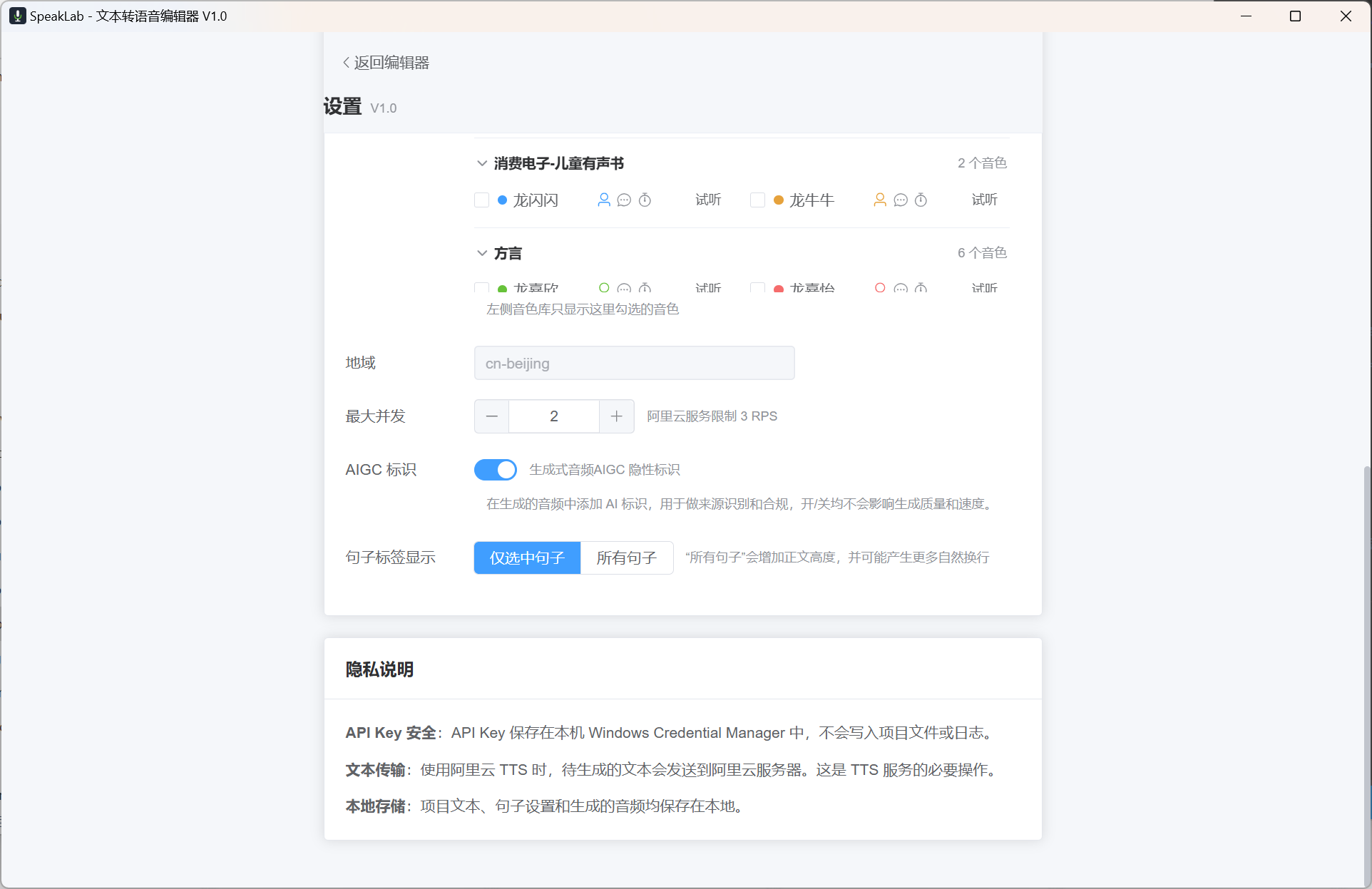Viewport: 1372px width, 889px height.
Task: Select the 所有句子 option
Action: pos(627,557)
